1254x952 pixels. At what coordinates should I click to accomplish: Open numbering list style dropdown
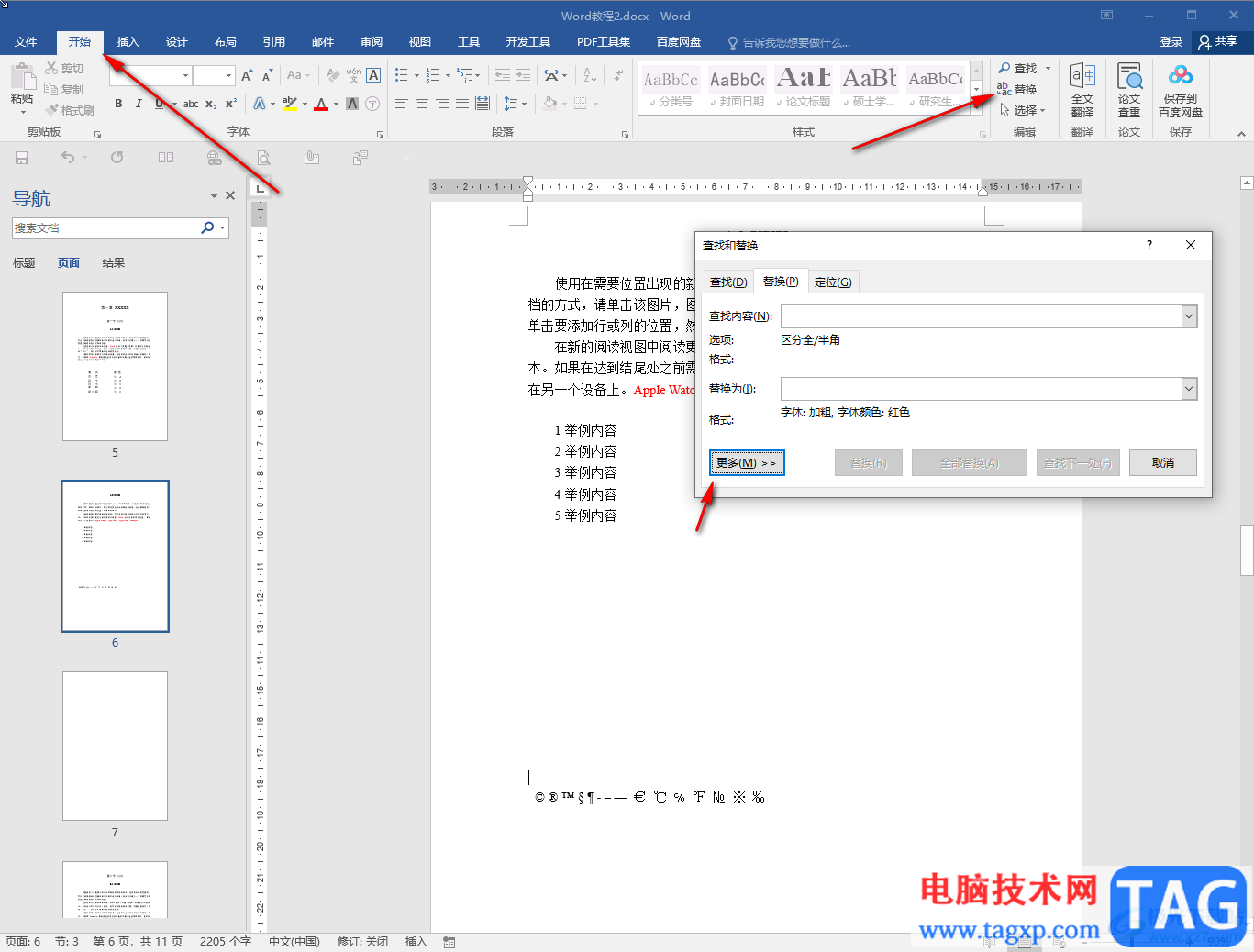coord(449,76)
